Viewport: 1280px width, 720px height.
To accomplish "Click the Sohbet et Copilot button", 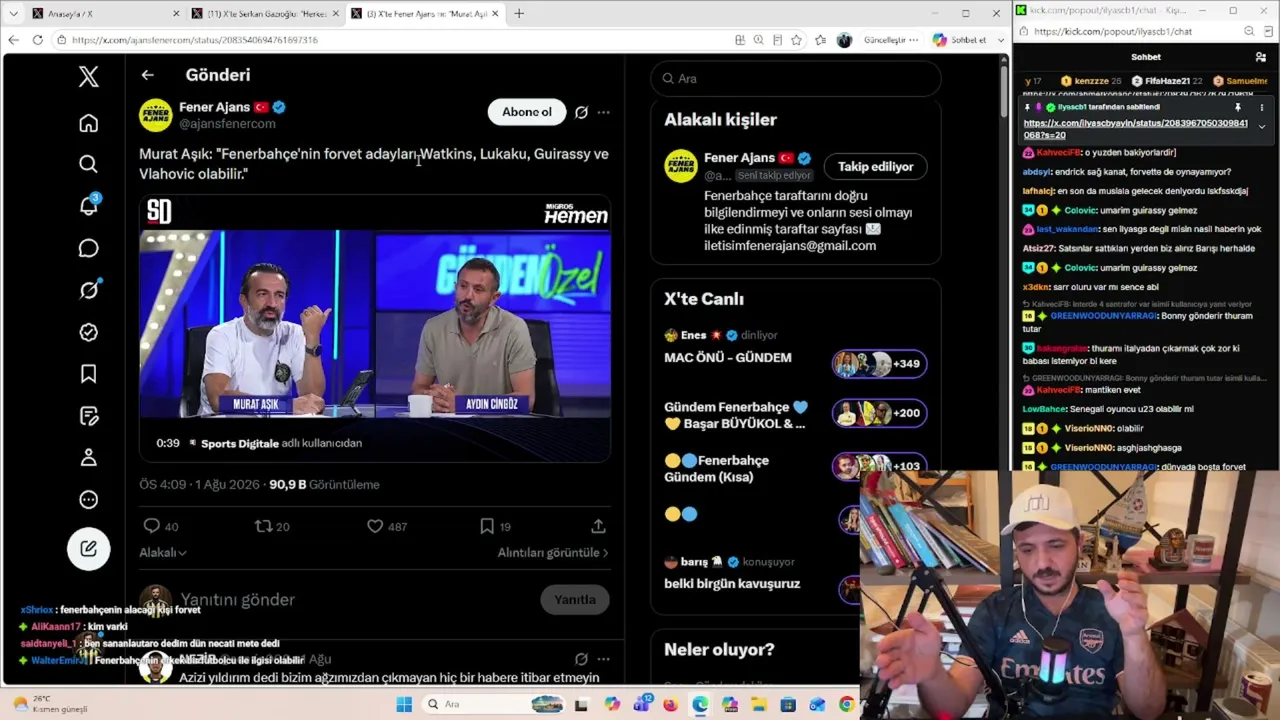I will (960, 40).
